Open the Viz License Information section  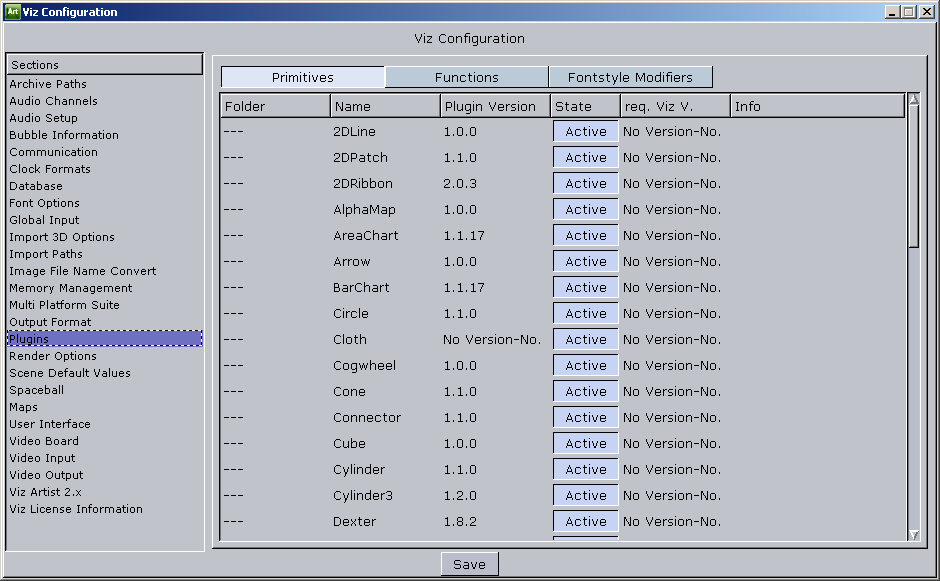pos(75,509)
